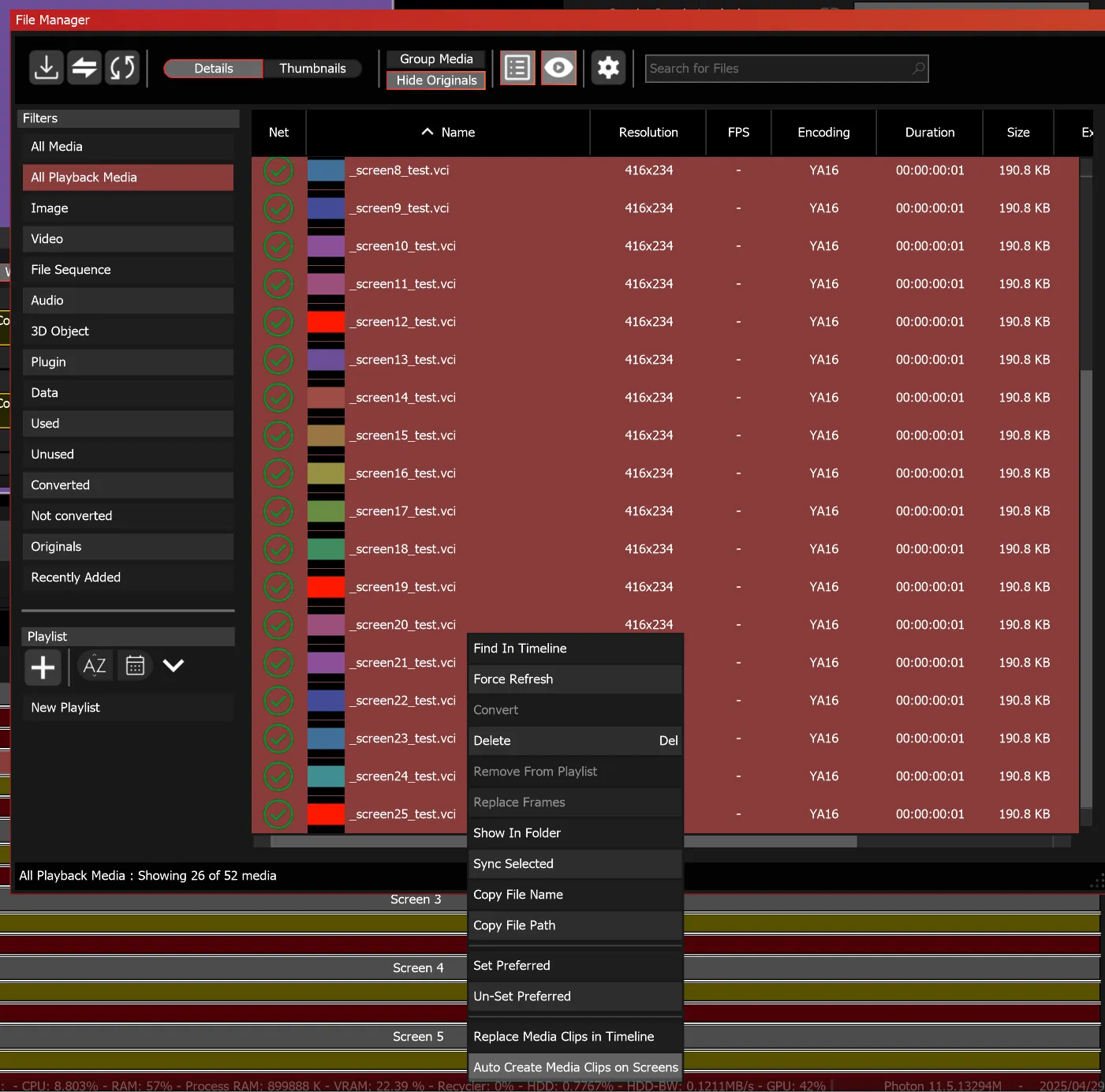Expand the playlist chevron dropdown
1105x1092 pixels.
[174, 666]
